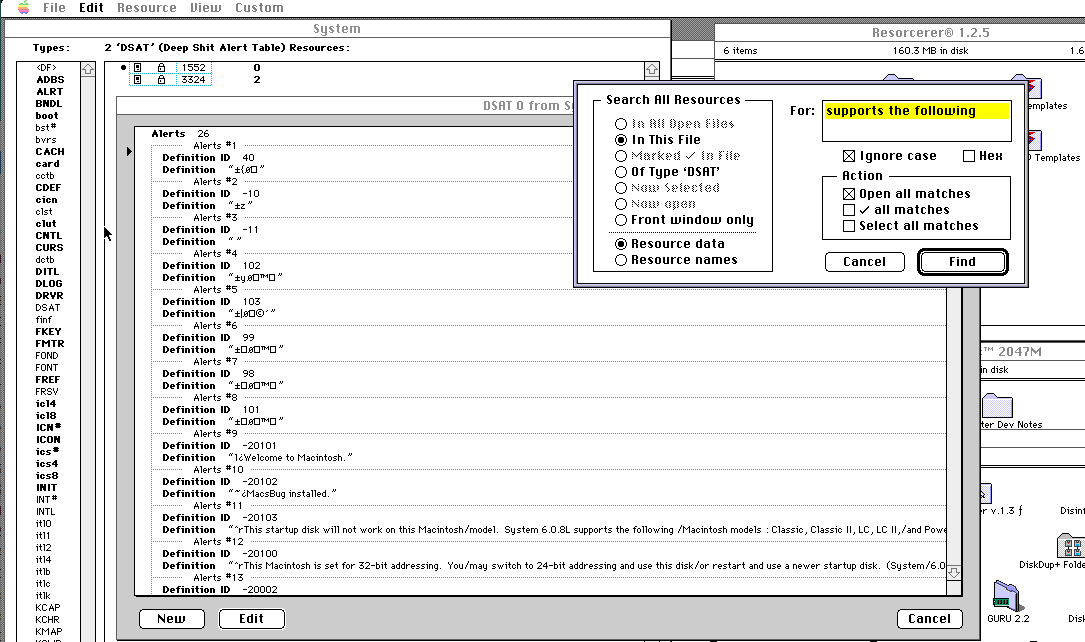Click the Alerts list vertical scrollbar track

coord(954,425)
